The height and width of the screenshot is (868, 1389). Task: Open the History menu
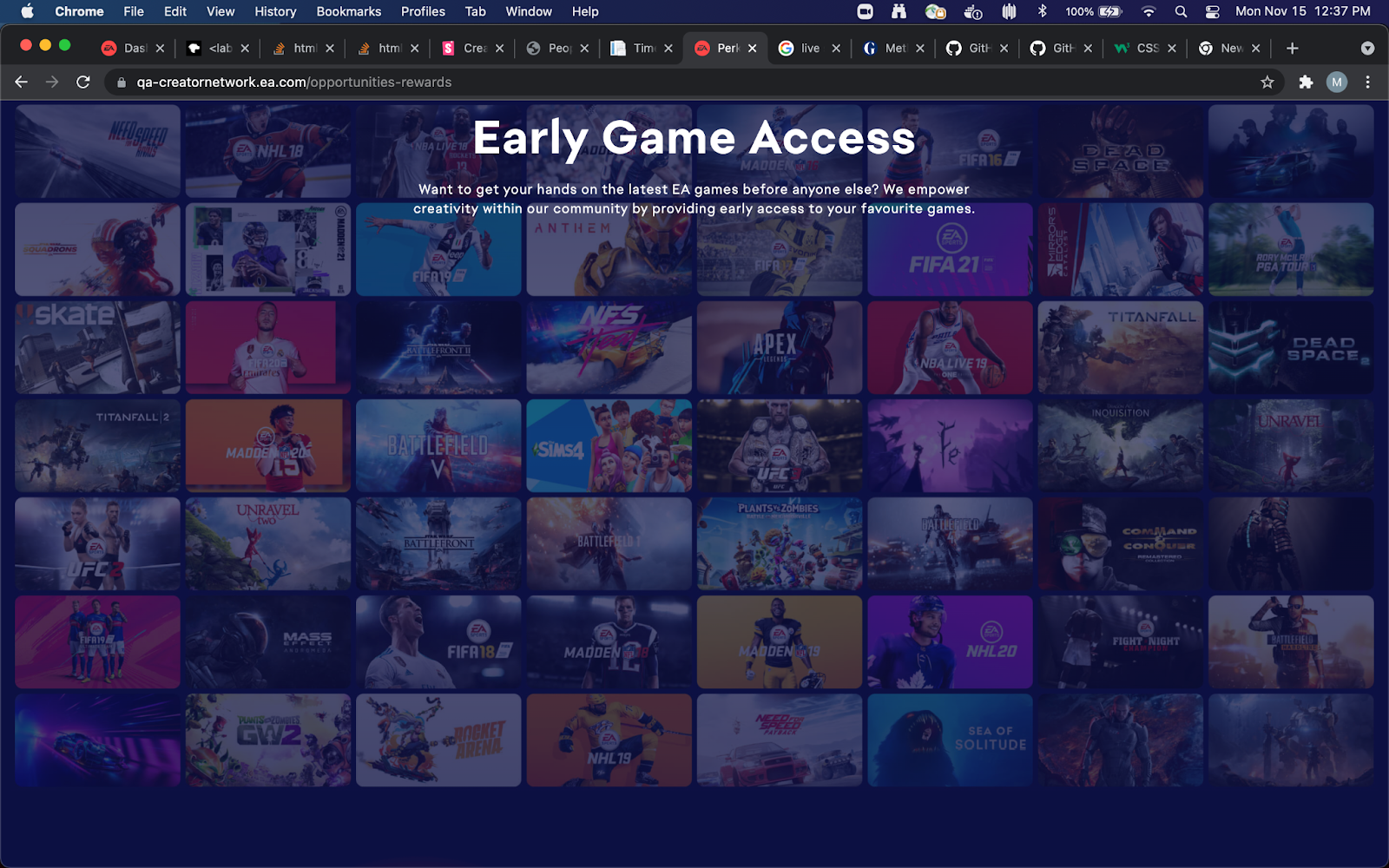(275, 11)
